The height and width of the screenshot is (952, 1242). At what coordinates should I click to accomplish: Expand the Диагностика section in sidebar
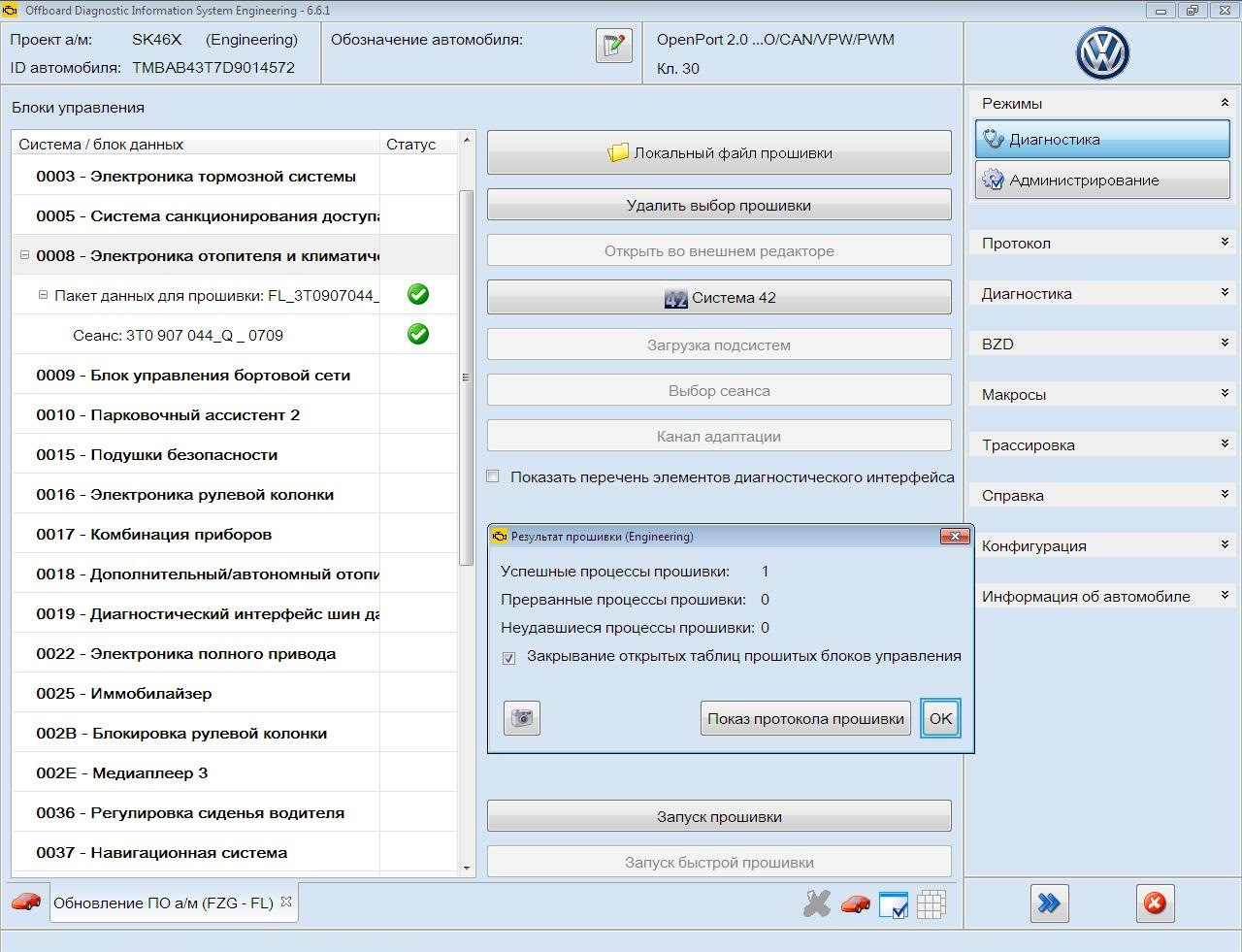1225,293
